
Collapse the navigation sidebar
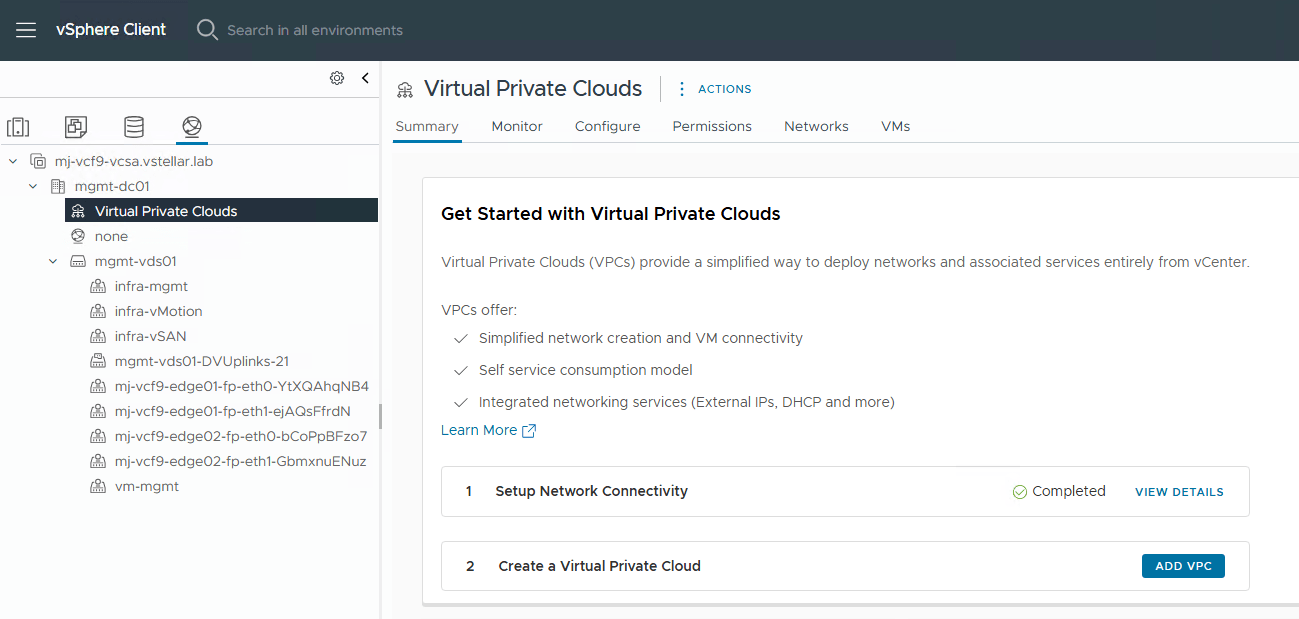click(365, 78)
